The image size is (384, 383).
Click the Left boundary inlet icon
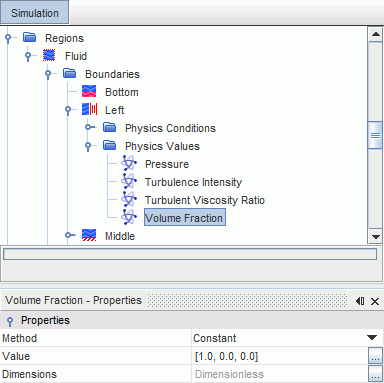[x=90, y=109]
